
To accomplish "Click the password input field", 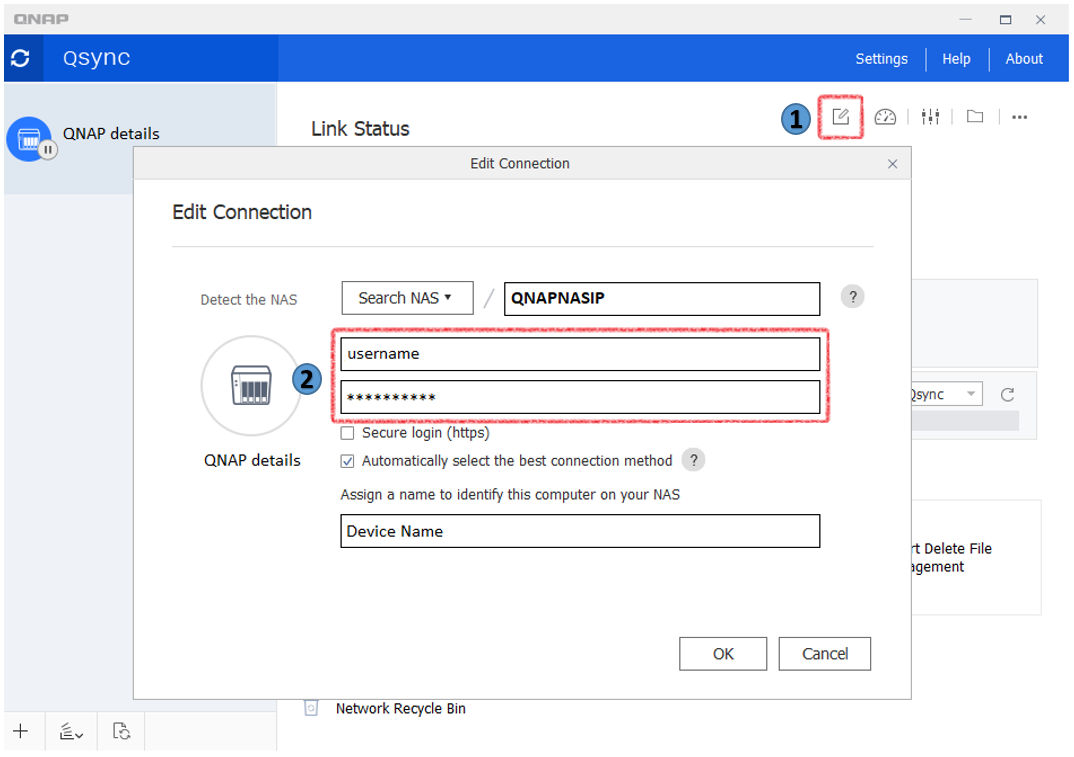I will [580, 397].
